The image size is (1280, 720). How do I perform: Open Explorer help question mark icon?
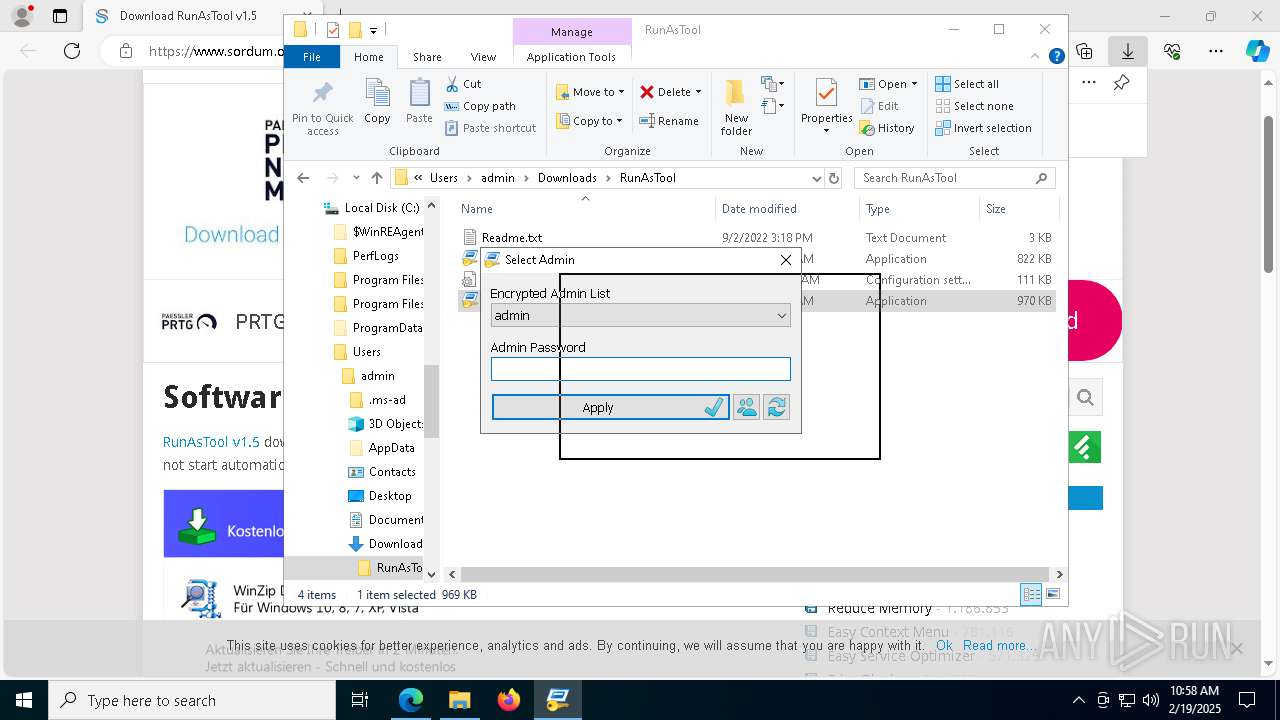pos(1056,57)
